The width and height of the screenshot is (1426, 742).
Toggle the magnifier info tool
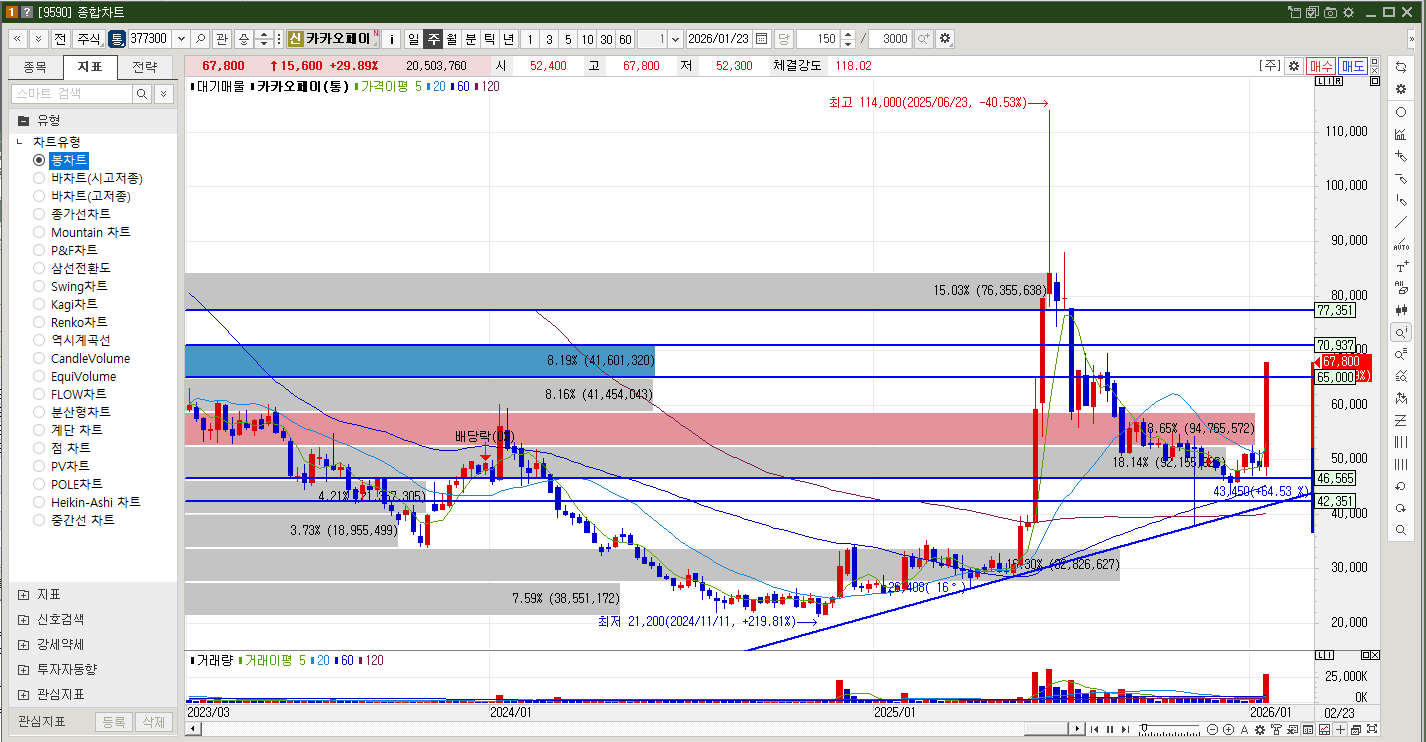coord(1400,332)
